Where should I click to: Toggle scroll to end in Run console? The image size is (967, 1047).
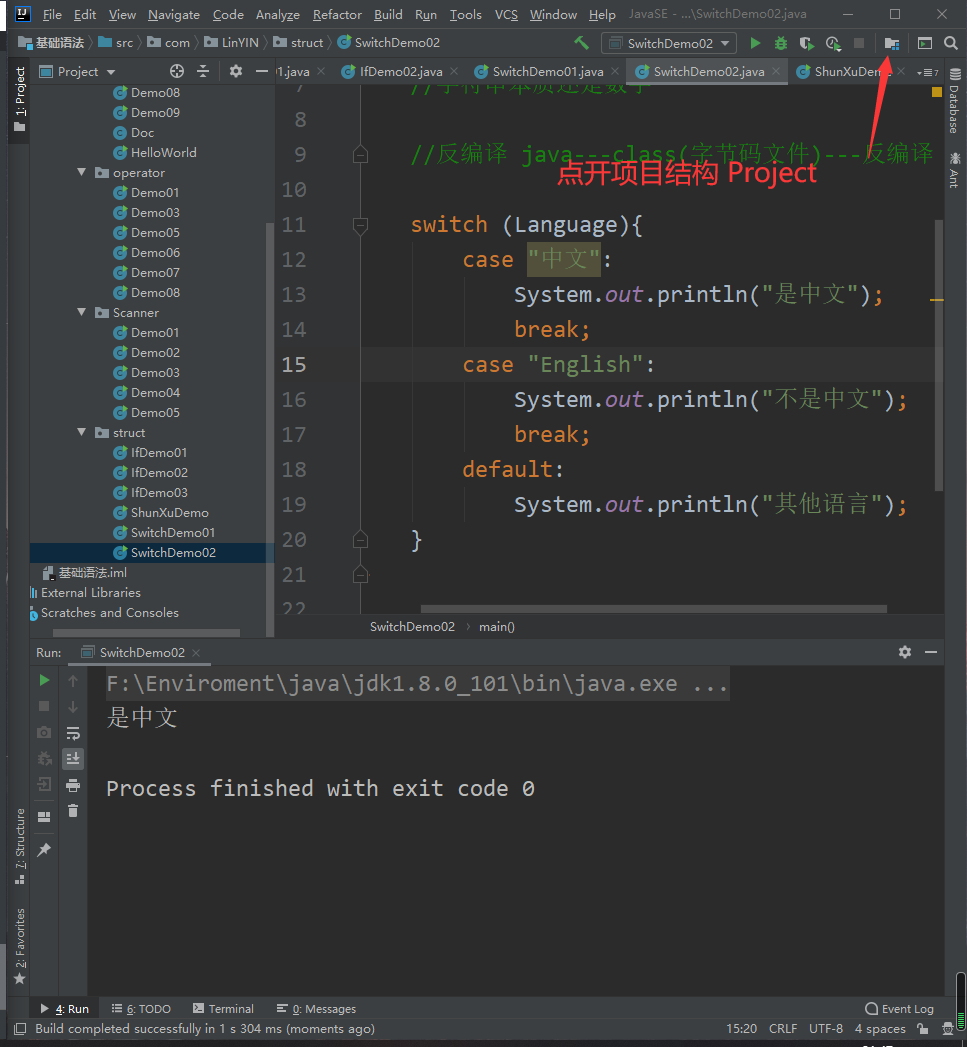(73, 759)
